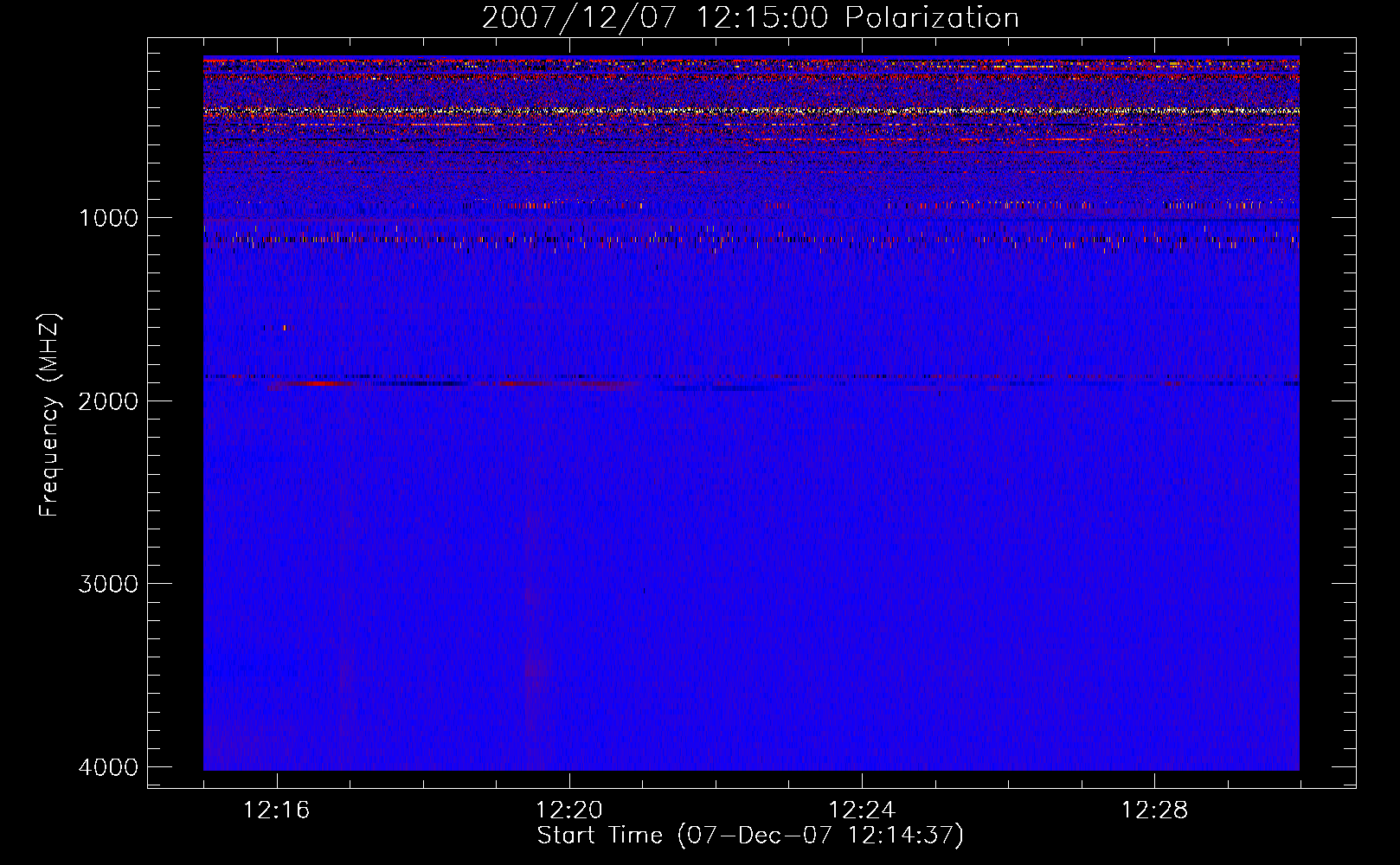Click the "Frequency (MHZ)" axis label
Screen dimensions: 1400x865
pos(49,415)
